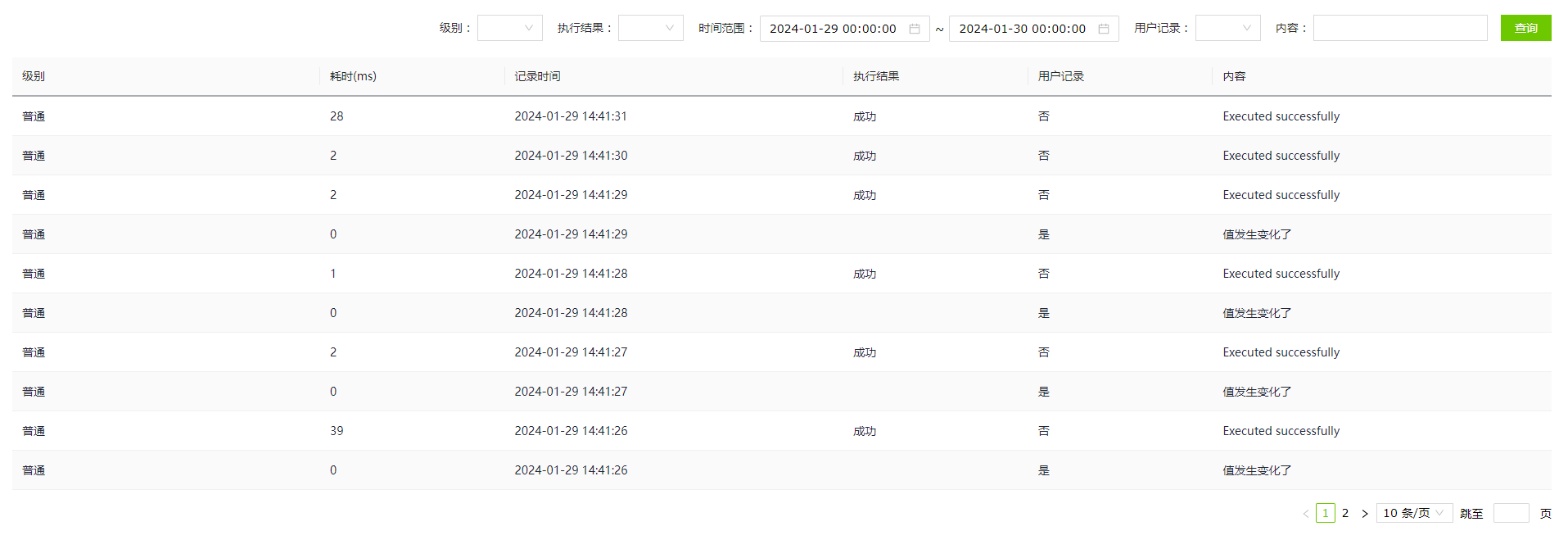The height and width of the screenshot is (558, 1568).
Task: Click the 跳至 page number input
Action: click(1511, 513)
